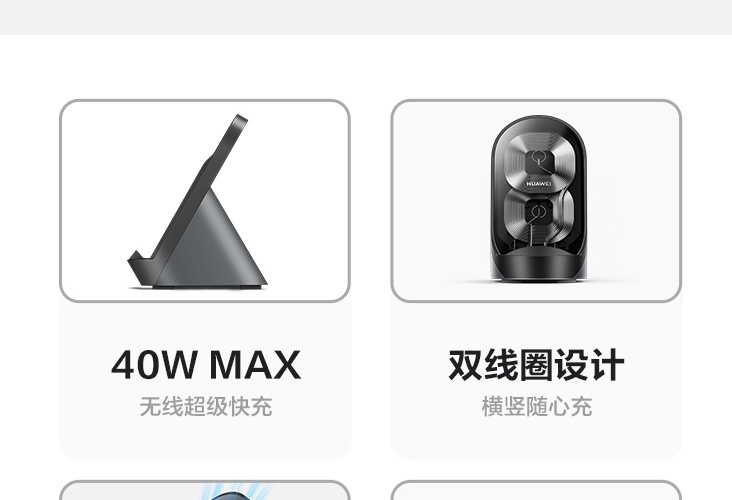The height and width of the screenshot is (500, 732).
Task: Open the partially visible blue airflow card
Action: [x=204, y=490]
